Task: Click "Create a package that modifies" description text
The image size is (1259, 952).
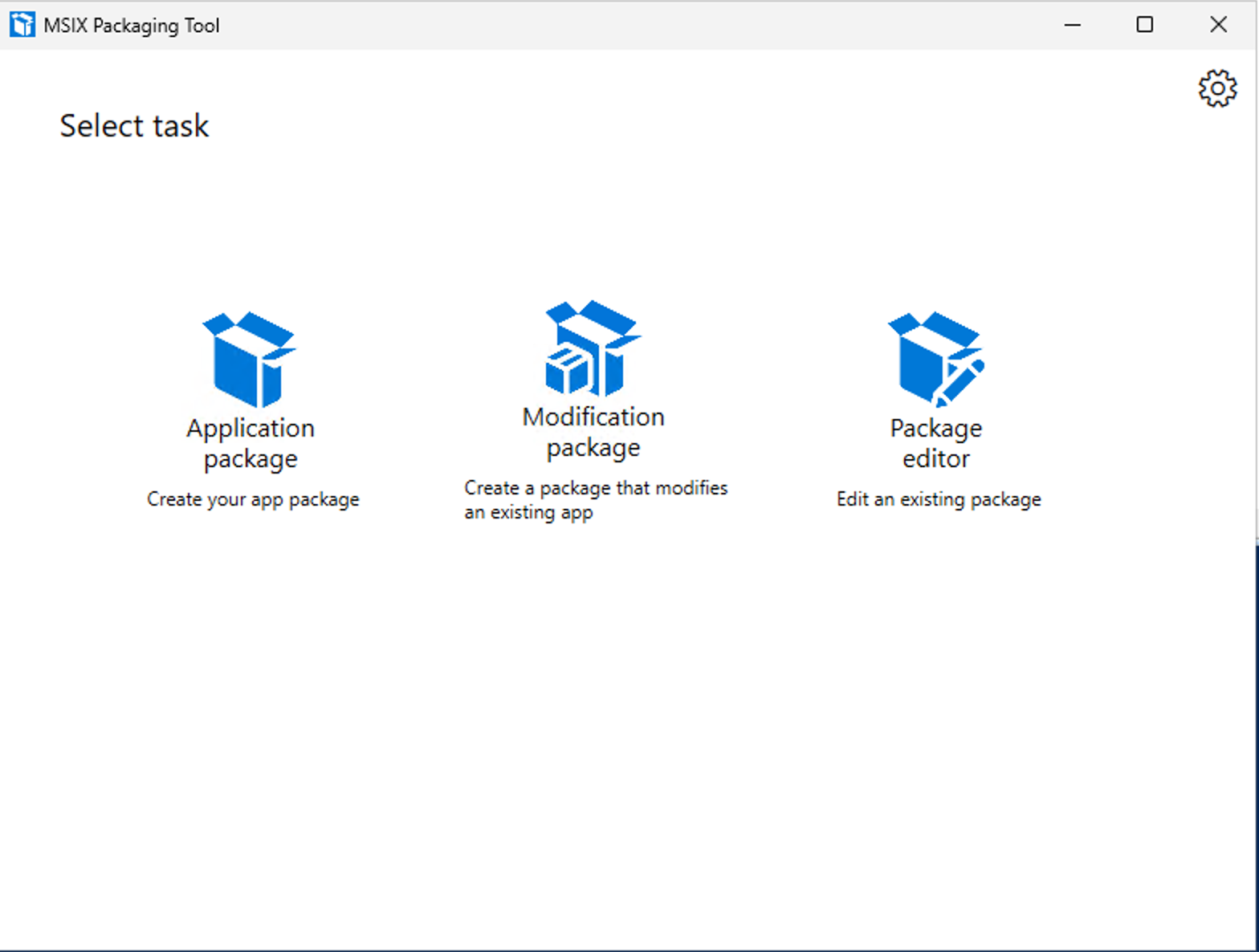Action: [x=595, y=488]
